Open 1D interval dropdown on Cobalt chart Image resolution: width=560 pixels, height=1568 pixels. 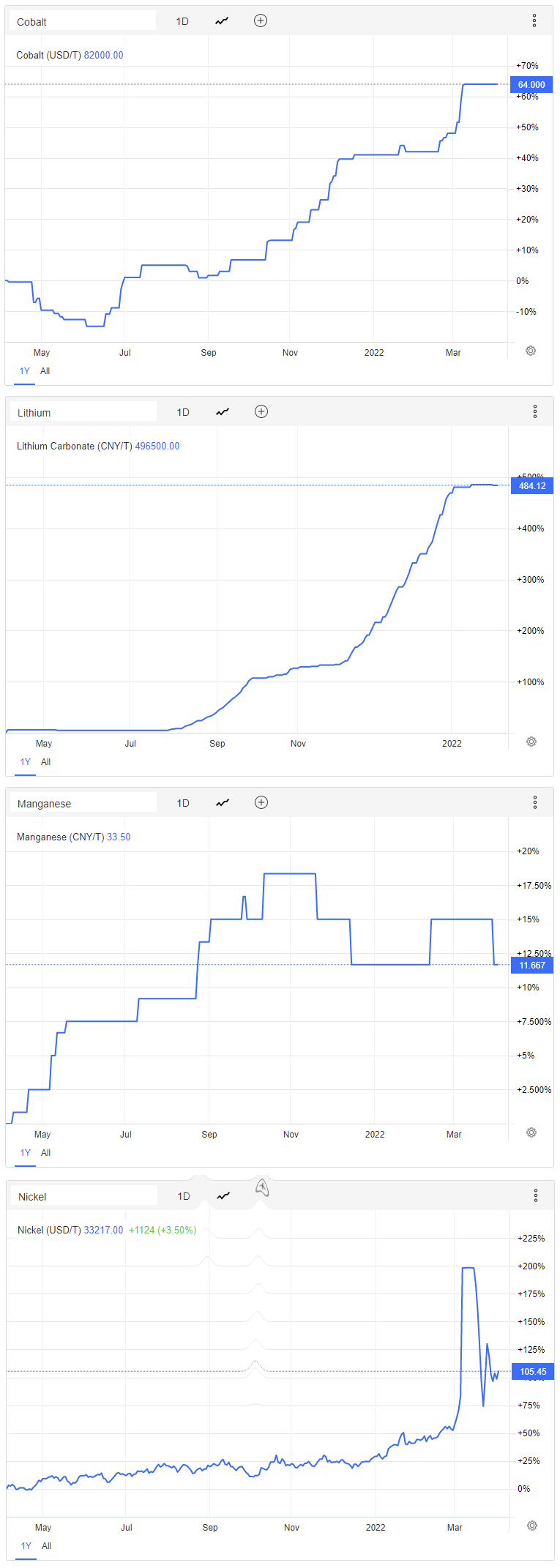tap(182, 22)
